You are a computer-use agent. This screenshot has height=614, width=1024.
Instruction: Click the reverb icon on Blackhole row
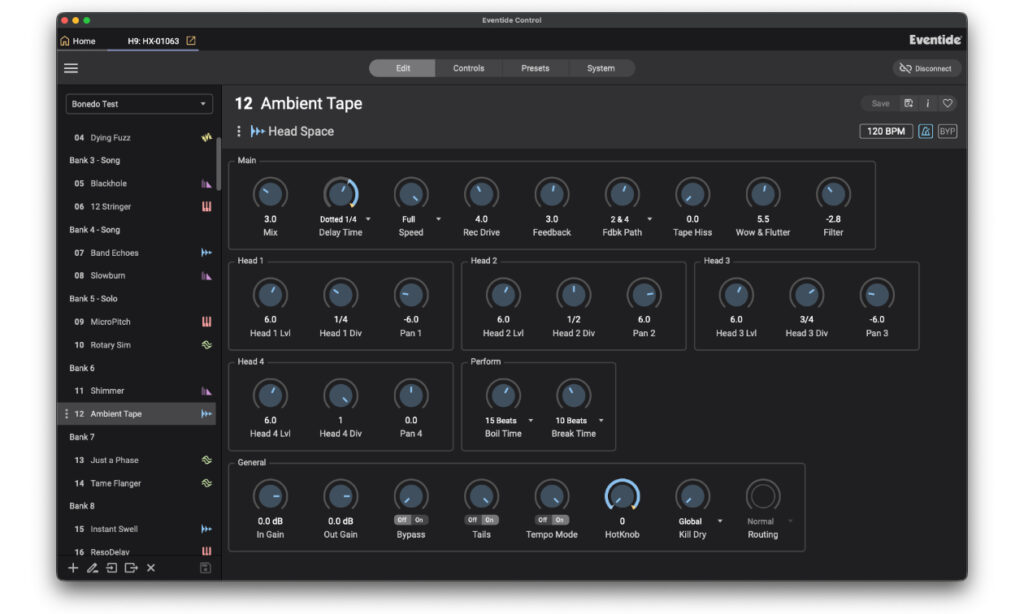pyautogui.click(x=206, y=184)
